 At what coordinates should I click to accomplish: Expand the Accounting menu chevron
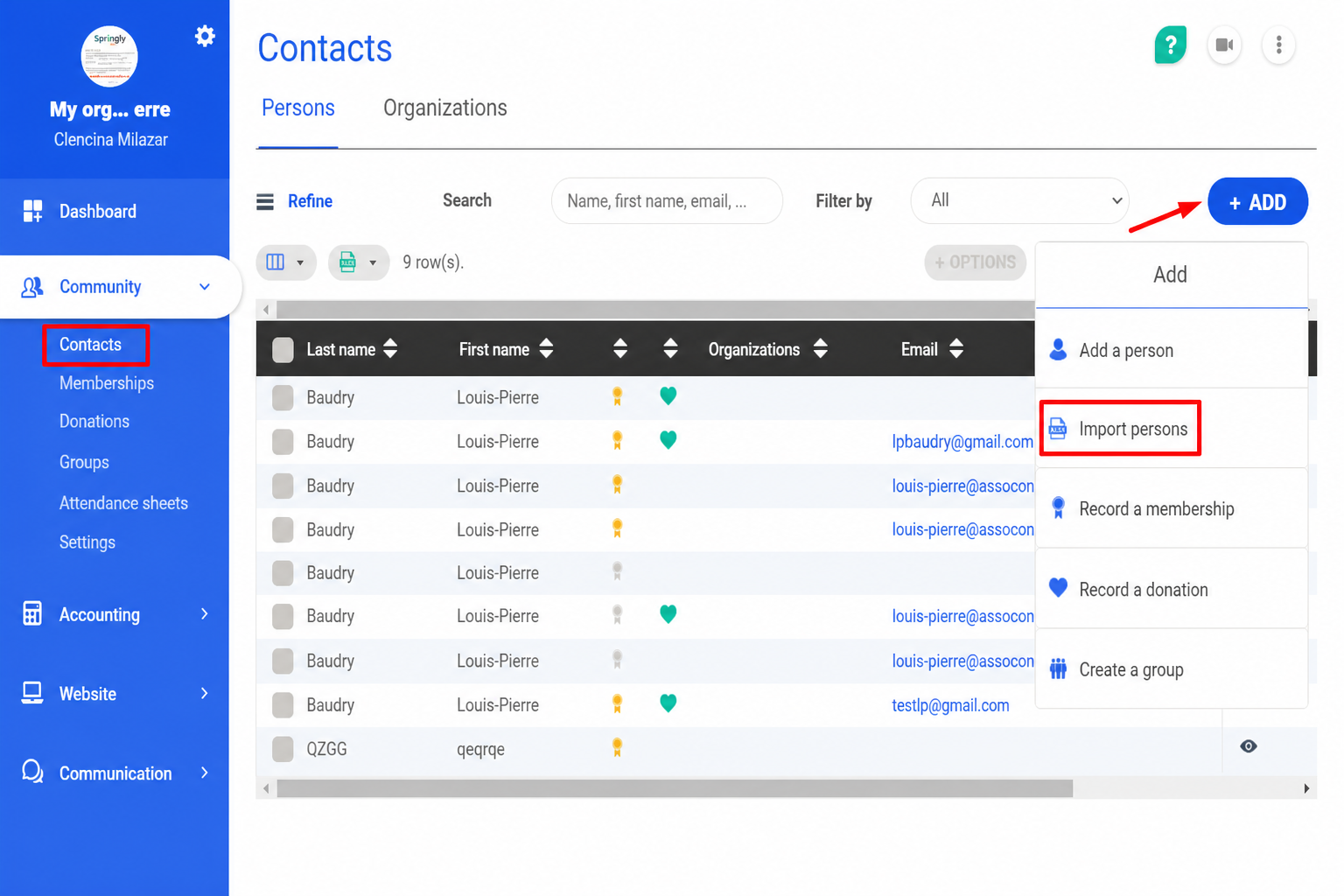pos(205,613)
